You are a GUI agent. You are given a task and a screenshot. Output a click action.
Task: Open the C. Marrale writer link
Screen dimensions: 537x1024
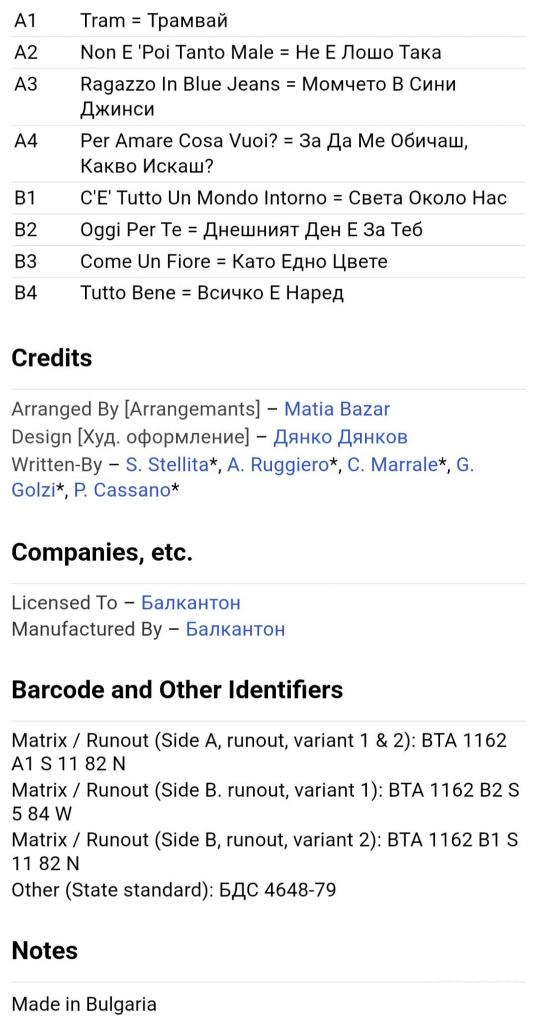pos(392,464)
